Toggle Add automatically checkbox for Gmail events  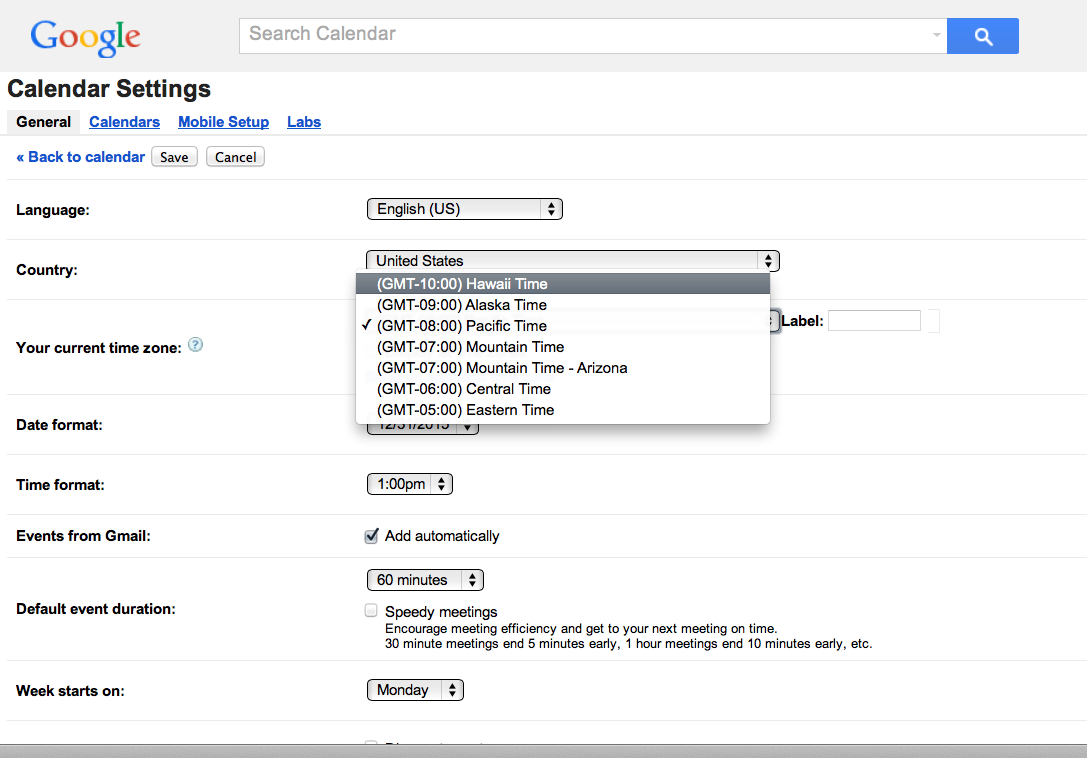tap(372, 535)
